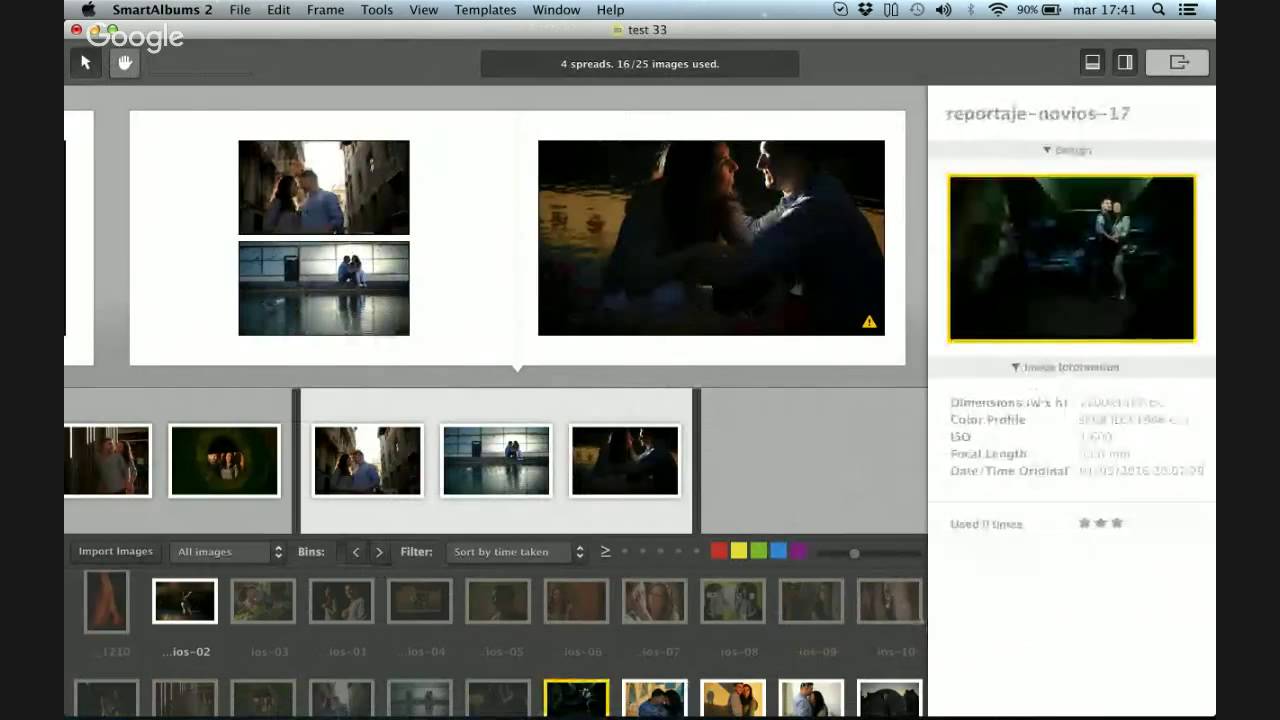Open the Export panel
Viewport: 1280px width, 720px height.
coord(1178,61)
